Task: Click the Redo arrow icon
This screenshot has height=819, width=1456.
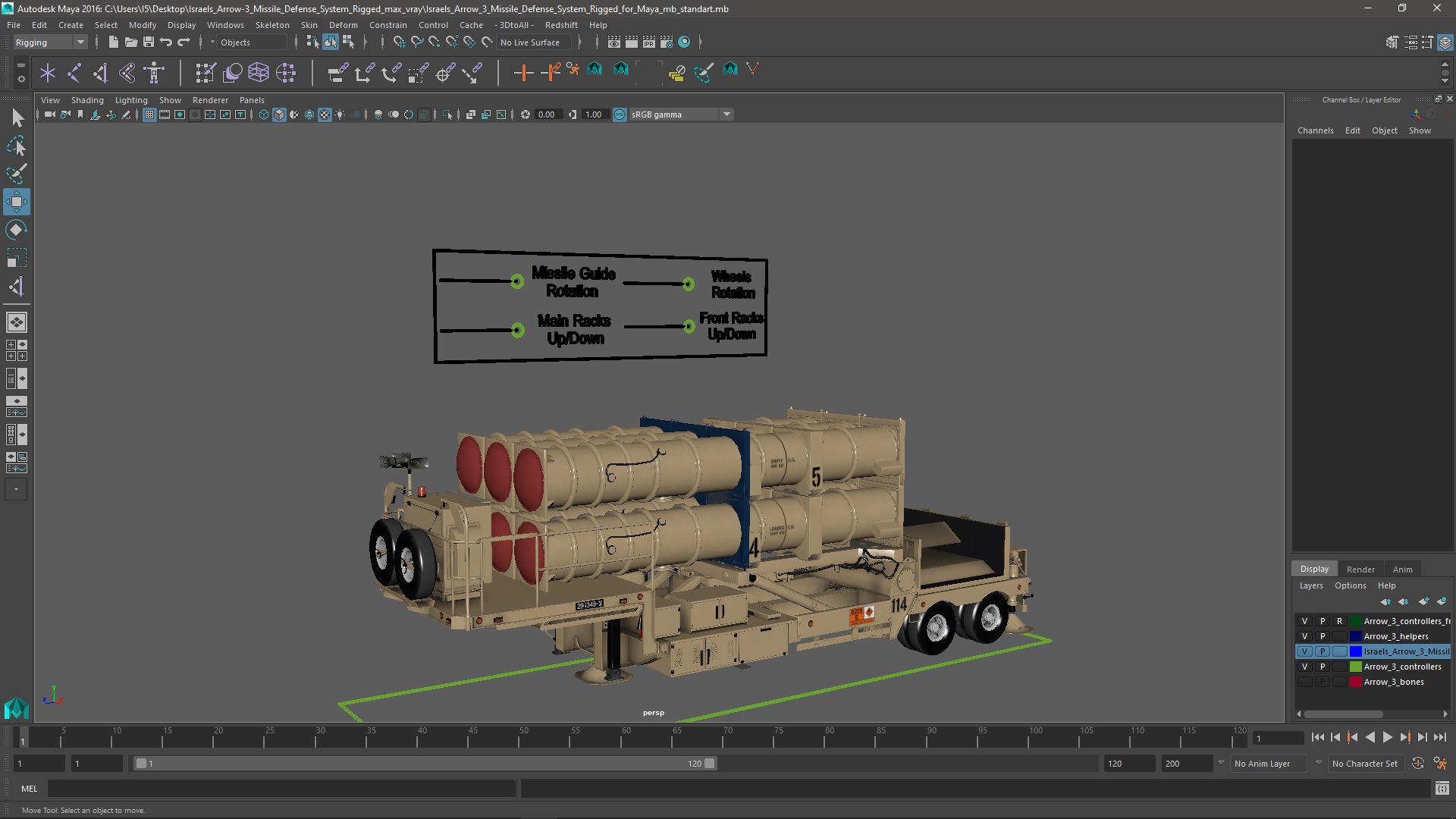Action: (184, 42)
